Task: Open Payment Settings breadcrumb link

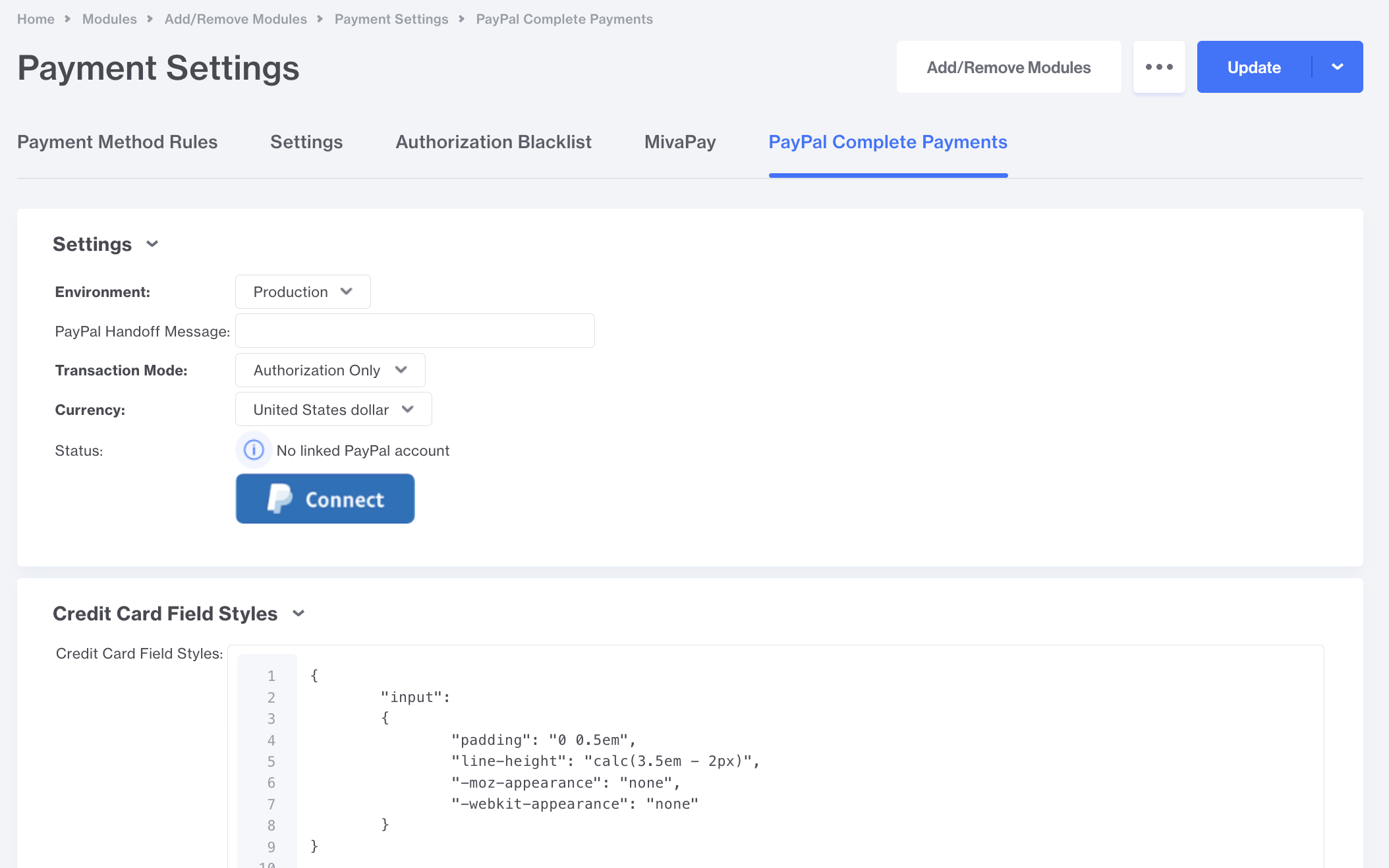Action: pos(391,19)
